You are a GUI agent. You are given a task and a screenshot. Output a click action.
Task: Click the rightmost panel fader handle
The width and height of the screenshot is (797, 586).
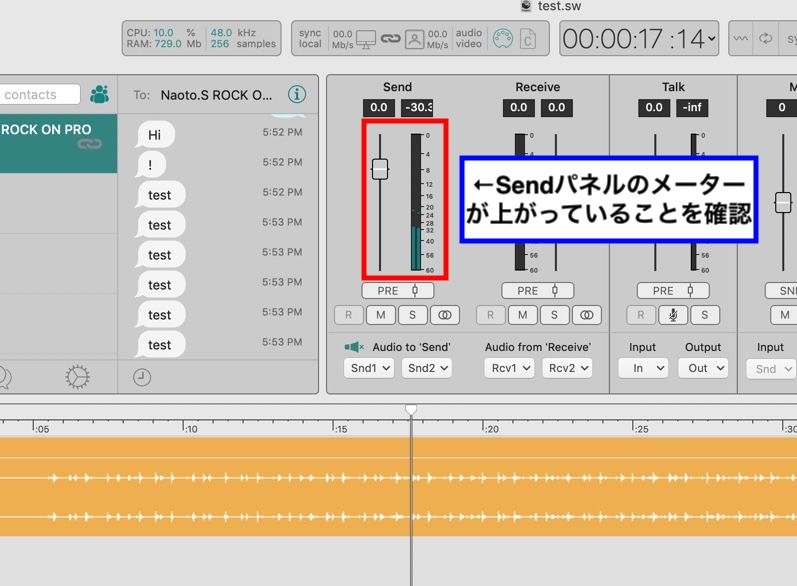783,203
